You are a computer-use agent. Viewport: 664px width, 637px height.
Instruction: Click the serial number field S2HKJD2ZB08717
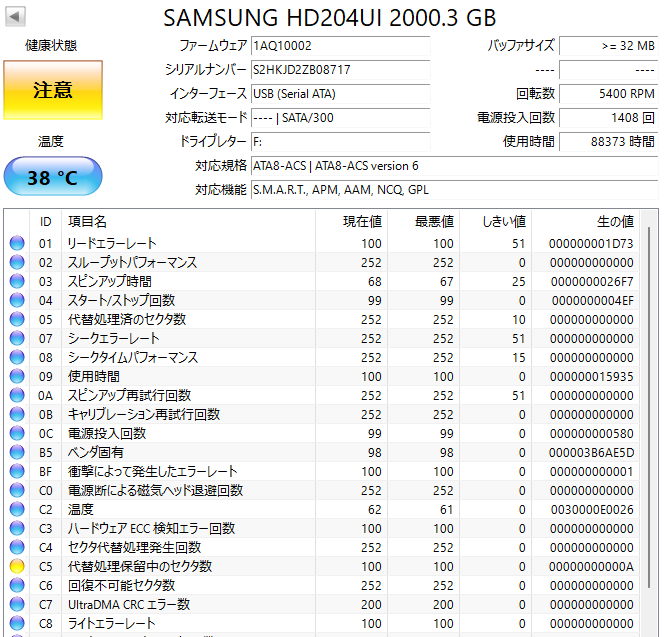click(341, 70)
